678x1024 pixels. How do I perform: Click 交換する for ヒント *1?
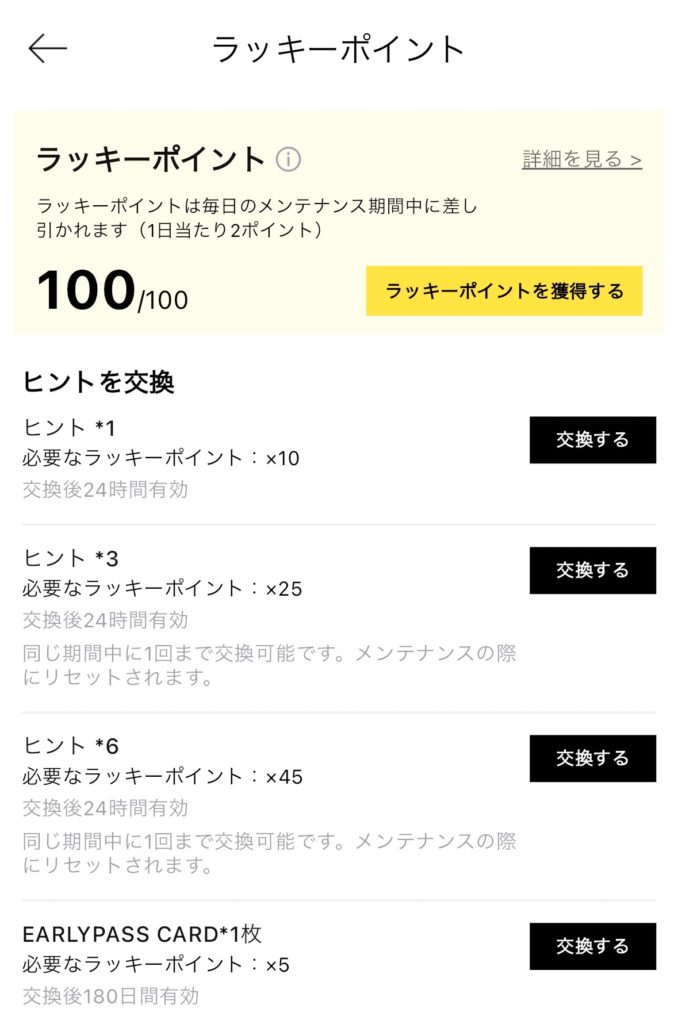(x=592, y=440)
